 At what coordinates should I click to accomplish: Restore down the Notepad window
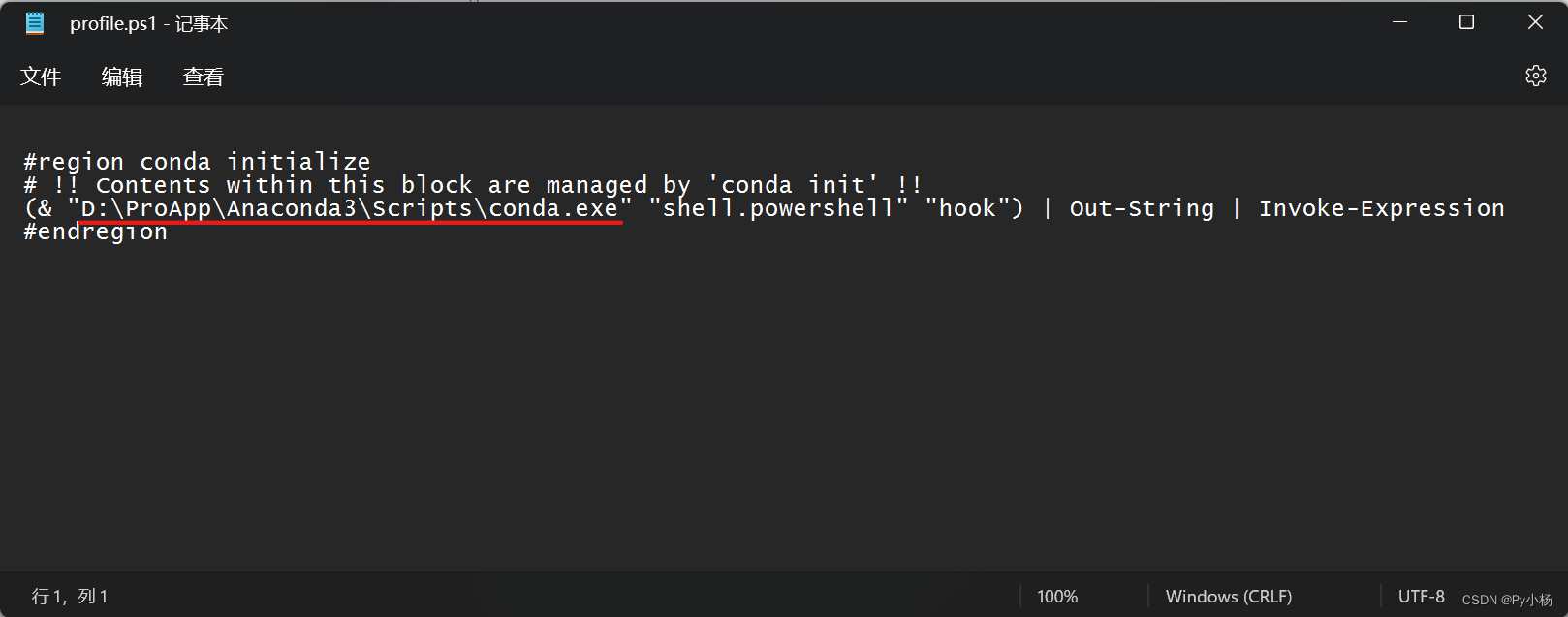point(1465,21)
